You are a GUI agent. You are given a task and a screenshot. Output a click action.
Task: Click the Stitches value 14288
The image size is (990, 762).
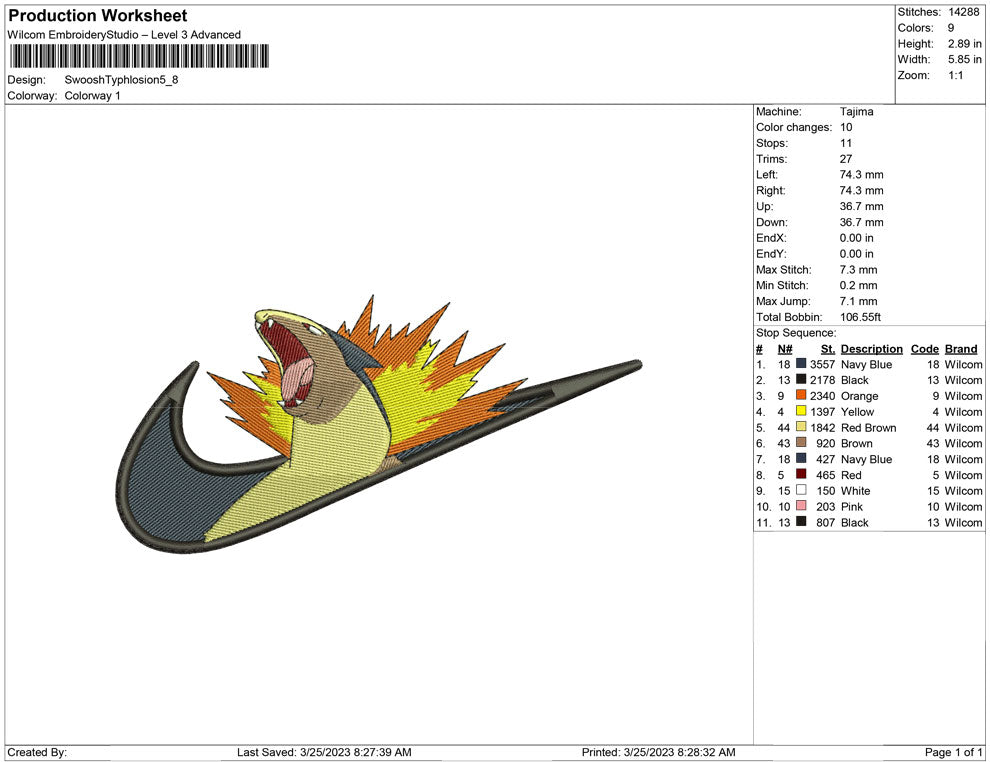tap(963, 12)
